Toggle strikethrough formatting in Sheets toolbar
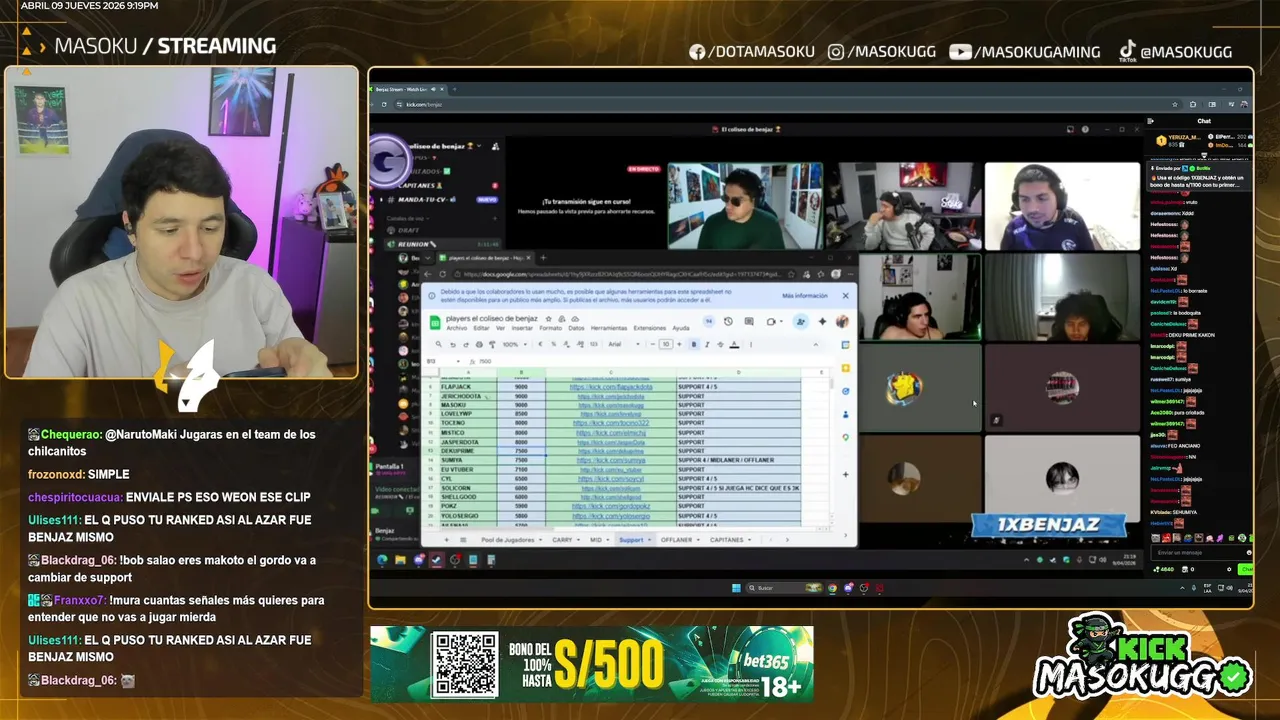Image resolution: width=1280 pixels, height=720 pixels. [720, 344]
